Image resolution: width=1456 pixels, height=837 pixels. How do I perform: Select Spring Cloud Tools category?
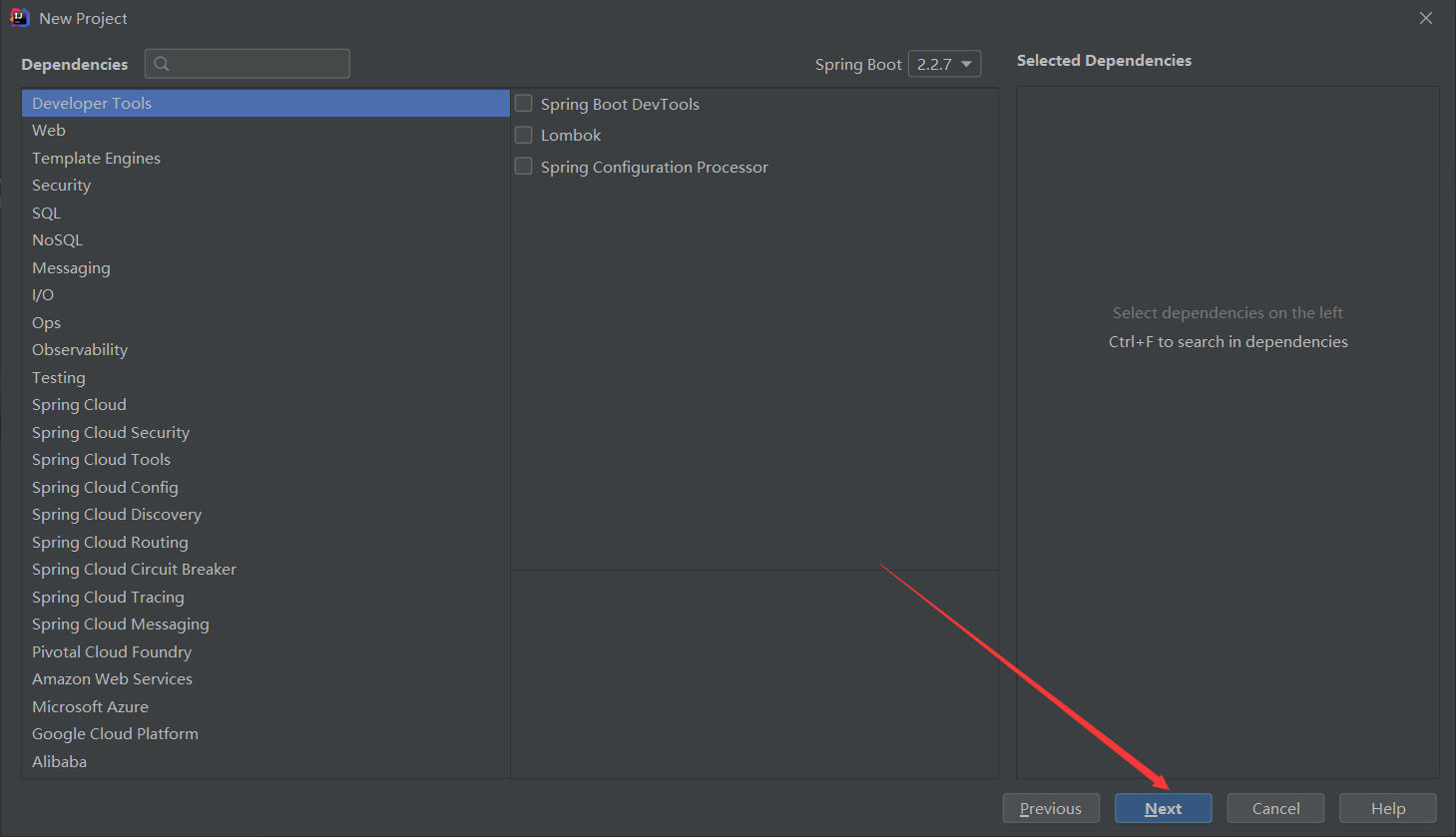265,460
